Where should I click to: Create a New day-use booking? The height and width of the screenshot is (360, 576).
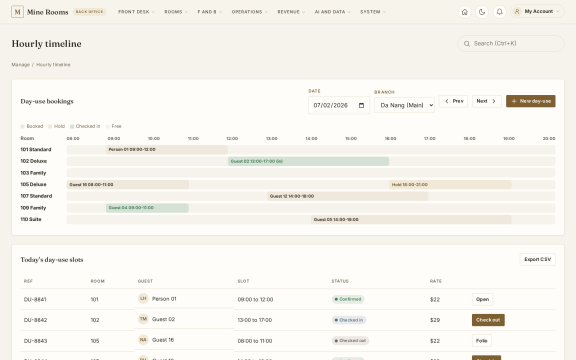(530, 101)
